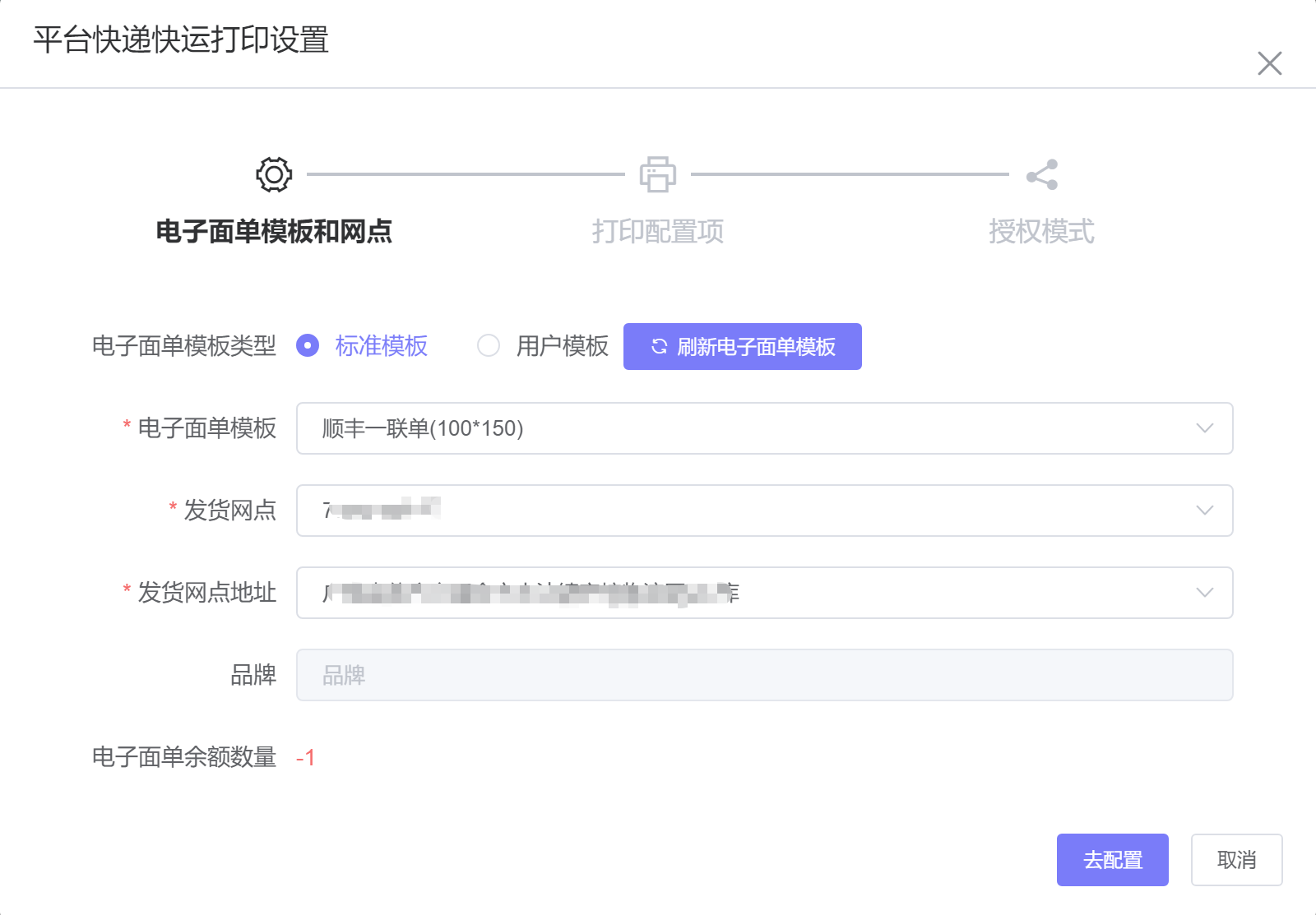Select the 用户模板 radio option

(489, 346)
